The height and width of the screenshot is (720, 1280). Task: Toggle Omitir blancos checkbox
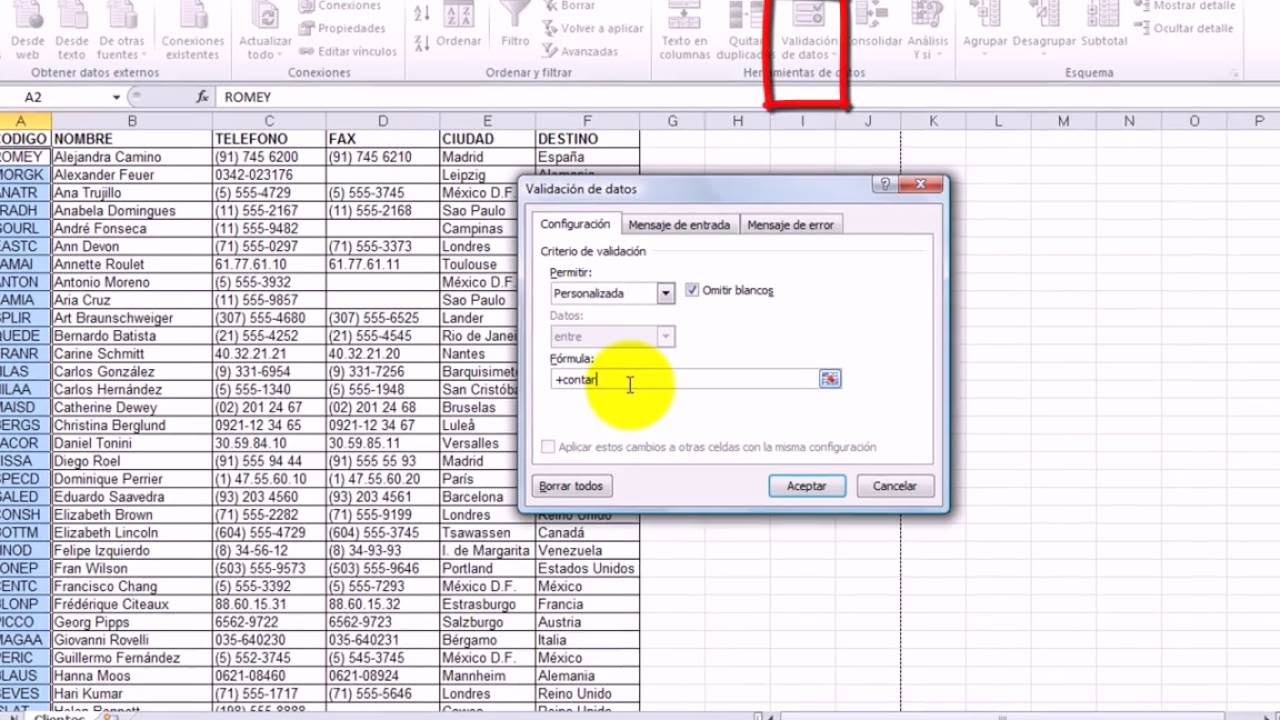[x=693, y=291]
